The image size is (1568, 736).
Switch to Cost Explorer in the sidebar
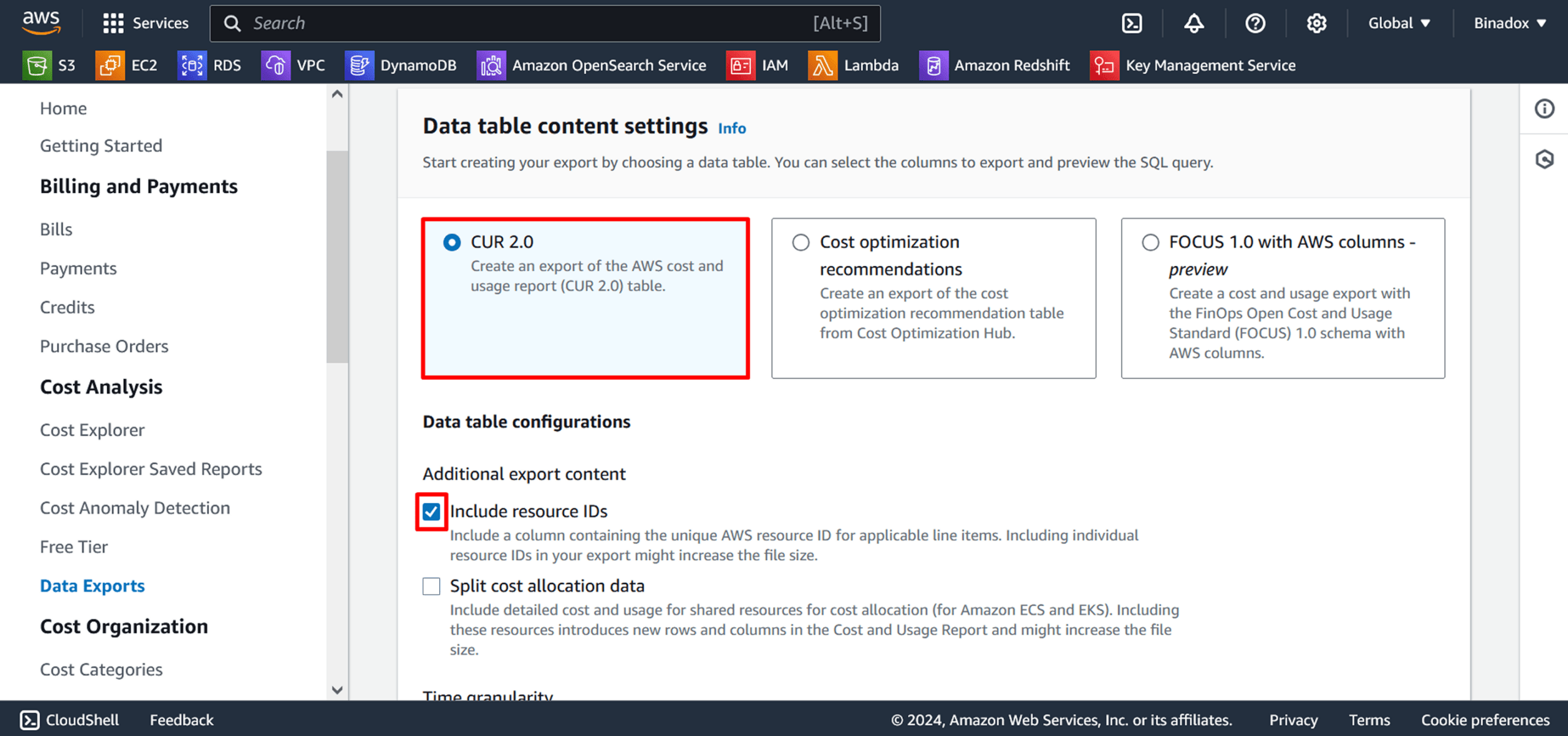(x=92, y=429)
